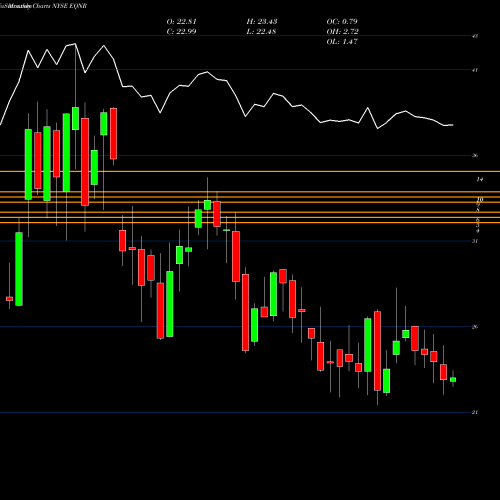Viewport: 500px width, 500px height.
Task: Click the price axis label 36
Action: pos(475,155)
